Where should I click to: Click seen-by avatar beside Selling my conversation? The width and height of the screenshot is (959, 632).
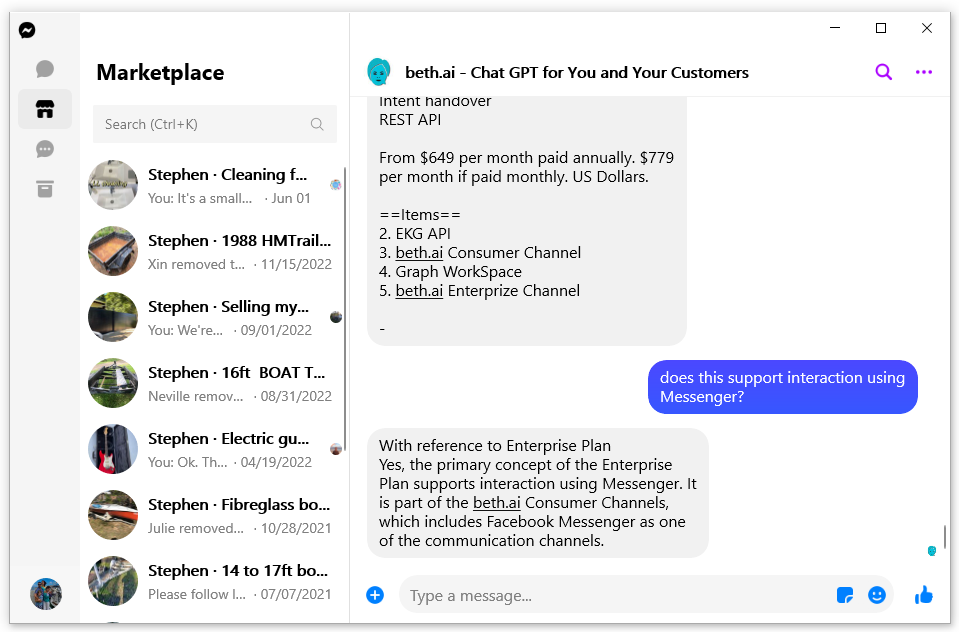[336, 317]
